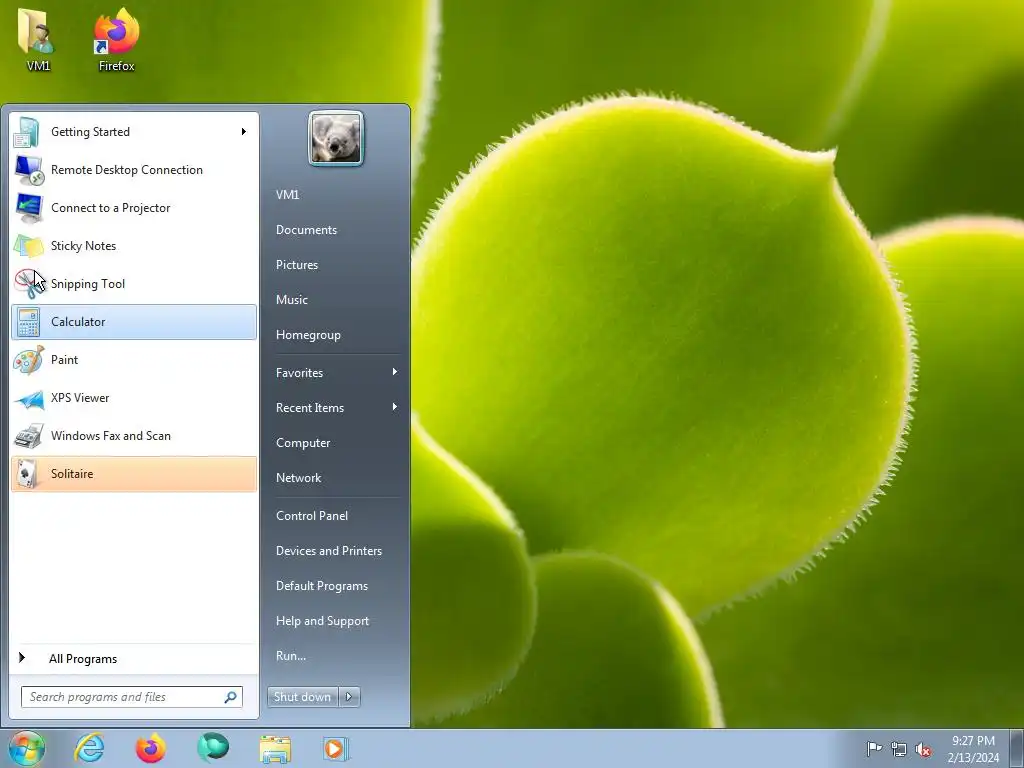Launch Internet Explorer from taskbar
This screenshot has height=768, width=1024.
[89, 748]
